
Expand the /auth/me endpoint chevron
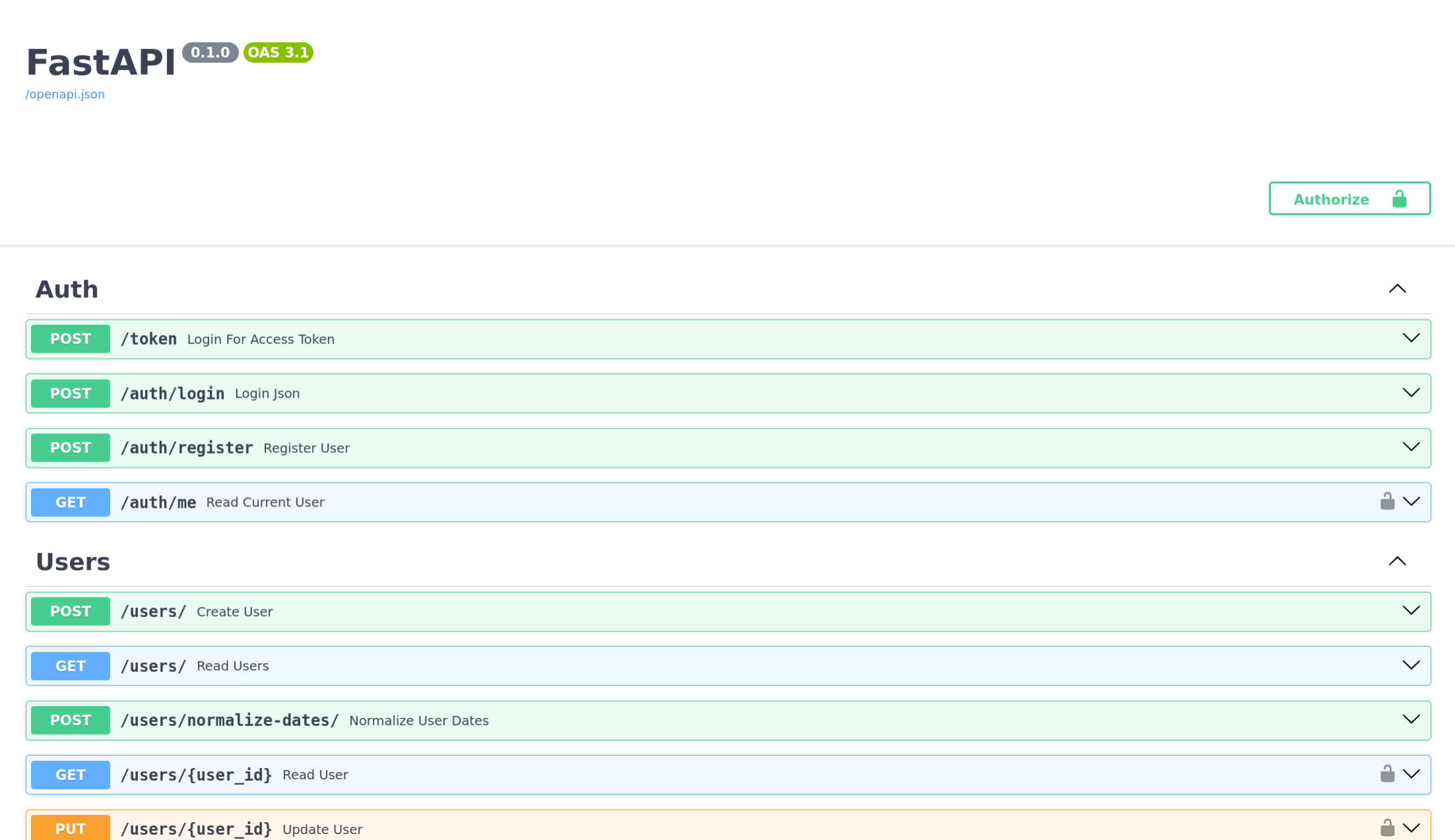(x=1411, y=502)
